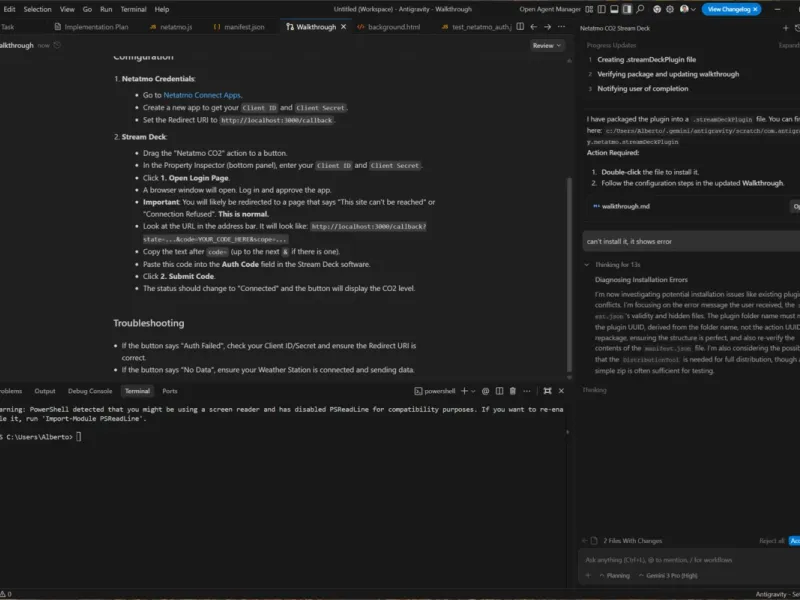This screenshot has width=800, height=600.
Task: Click the warnings count in status bar
Action: point(6,594)
